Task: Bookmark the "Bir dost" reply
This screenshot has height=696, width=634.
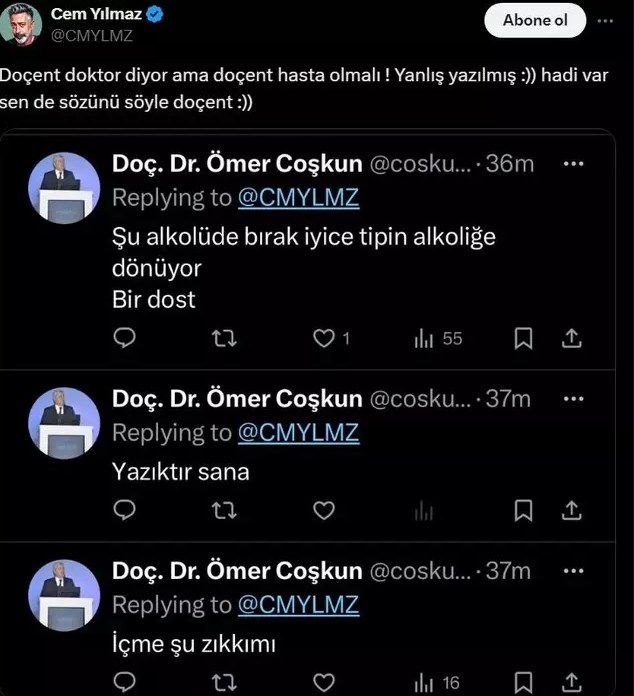Action: pos(523,339)
